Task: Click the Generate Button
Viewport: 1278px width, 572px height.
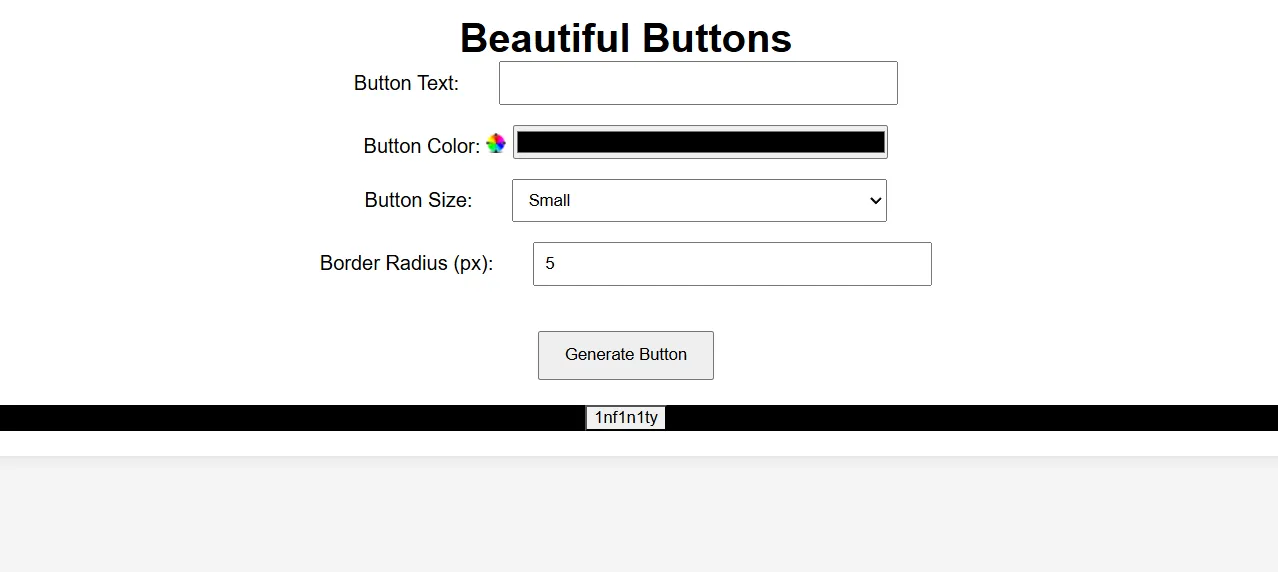Action: (626, 355)
